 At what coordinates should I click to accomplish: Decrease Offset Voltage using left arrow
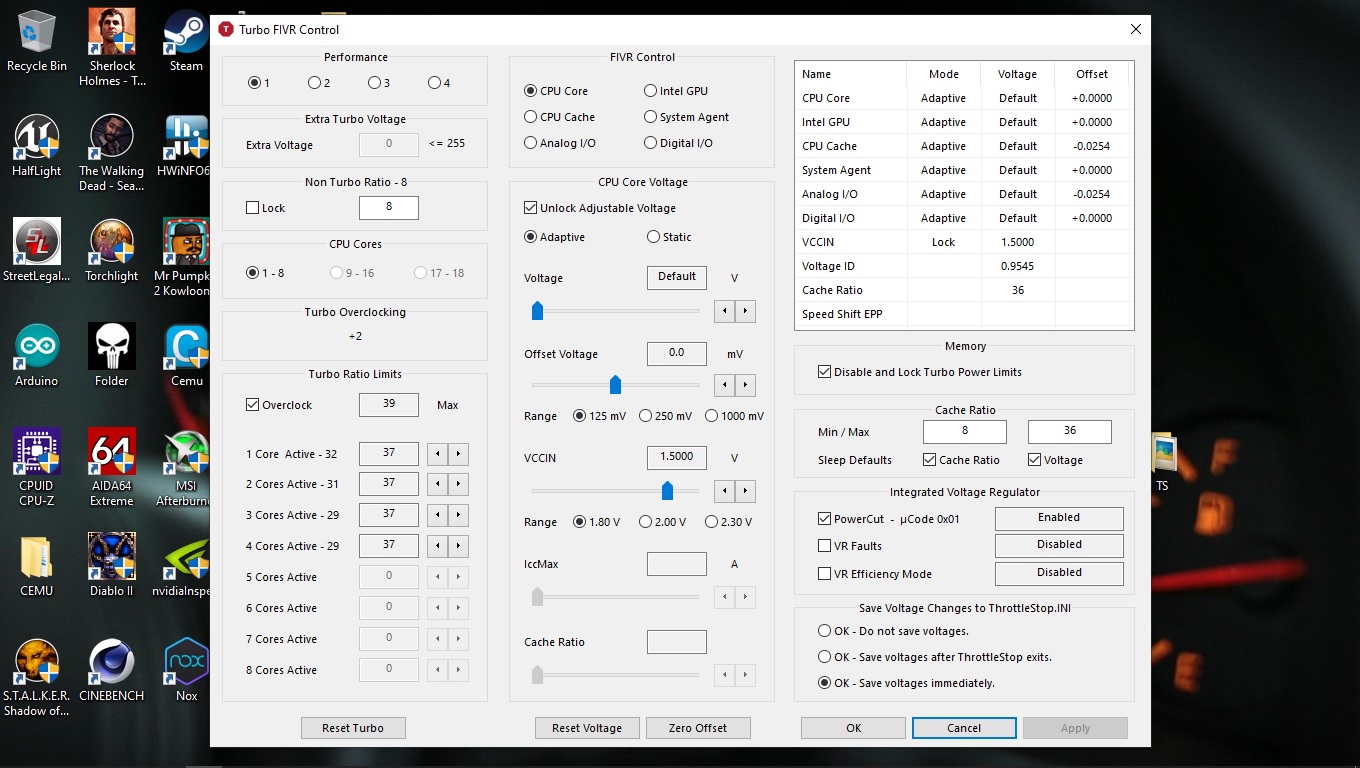pyautogui.click(x=724, y=385)
